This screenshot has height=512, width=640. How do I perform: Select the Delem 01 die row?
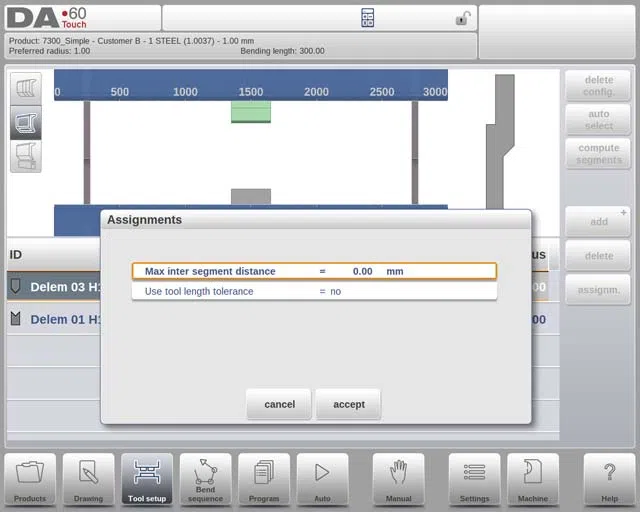click(54, 319)
